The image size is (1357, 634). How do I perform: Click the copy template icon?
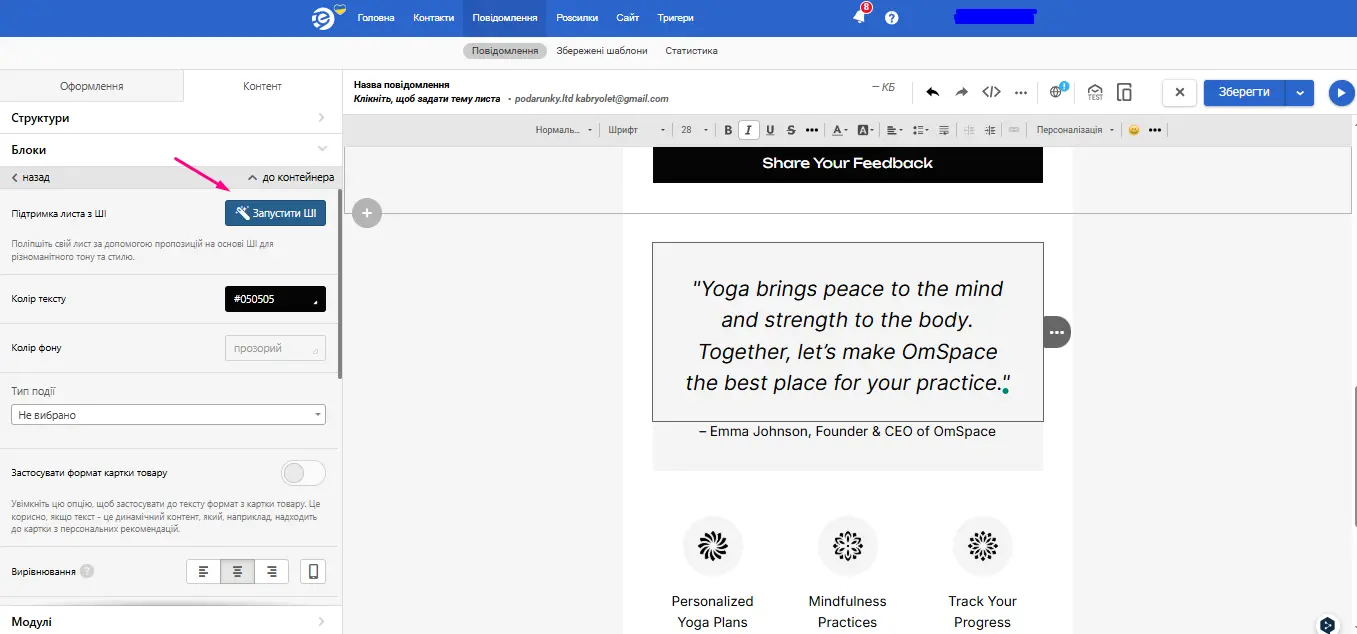[x=1124, y=92]
